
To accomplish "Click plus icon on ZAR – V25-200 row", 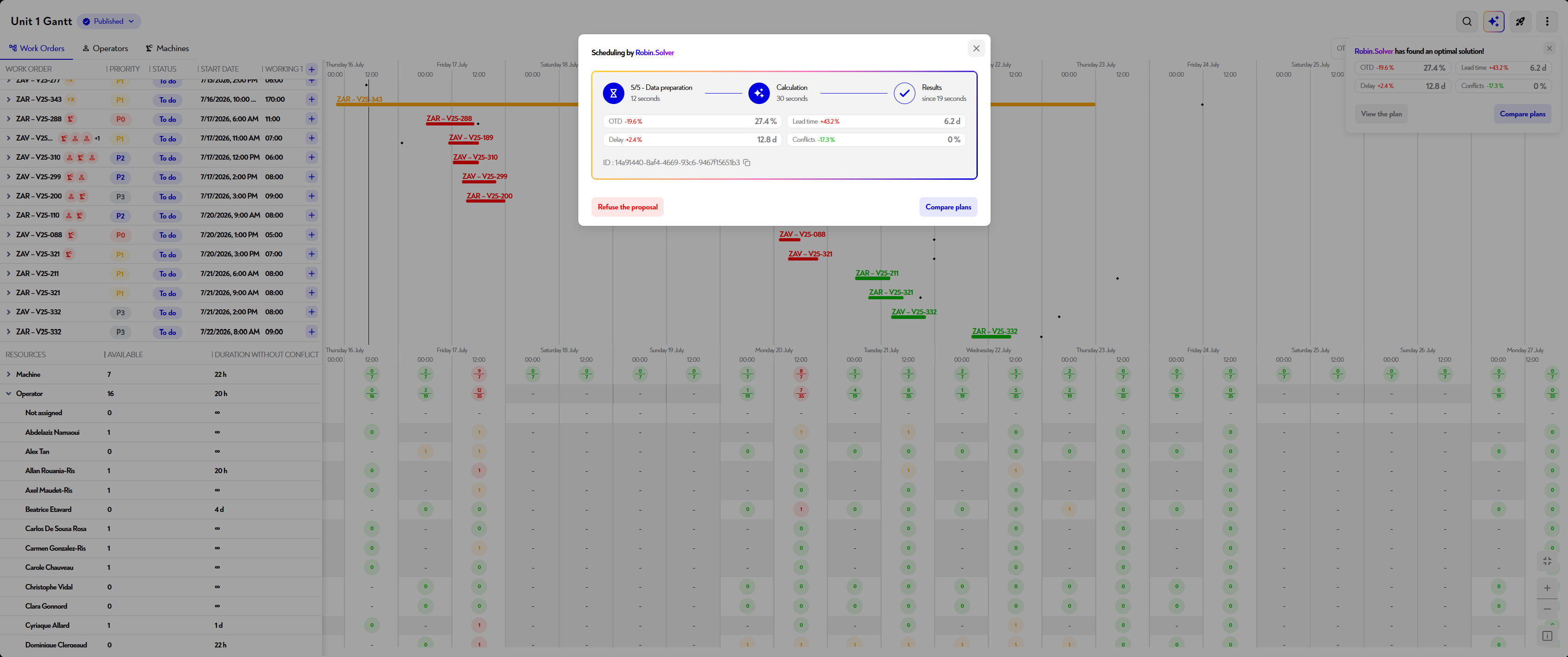I will pyautogui.click(x=312, y=196).
